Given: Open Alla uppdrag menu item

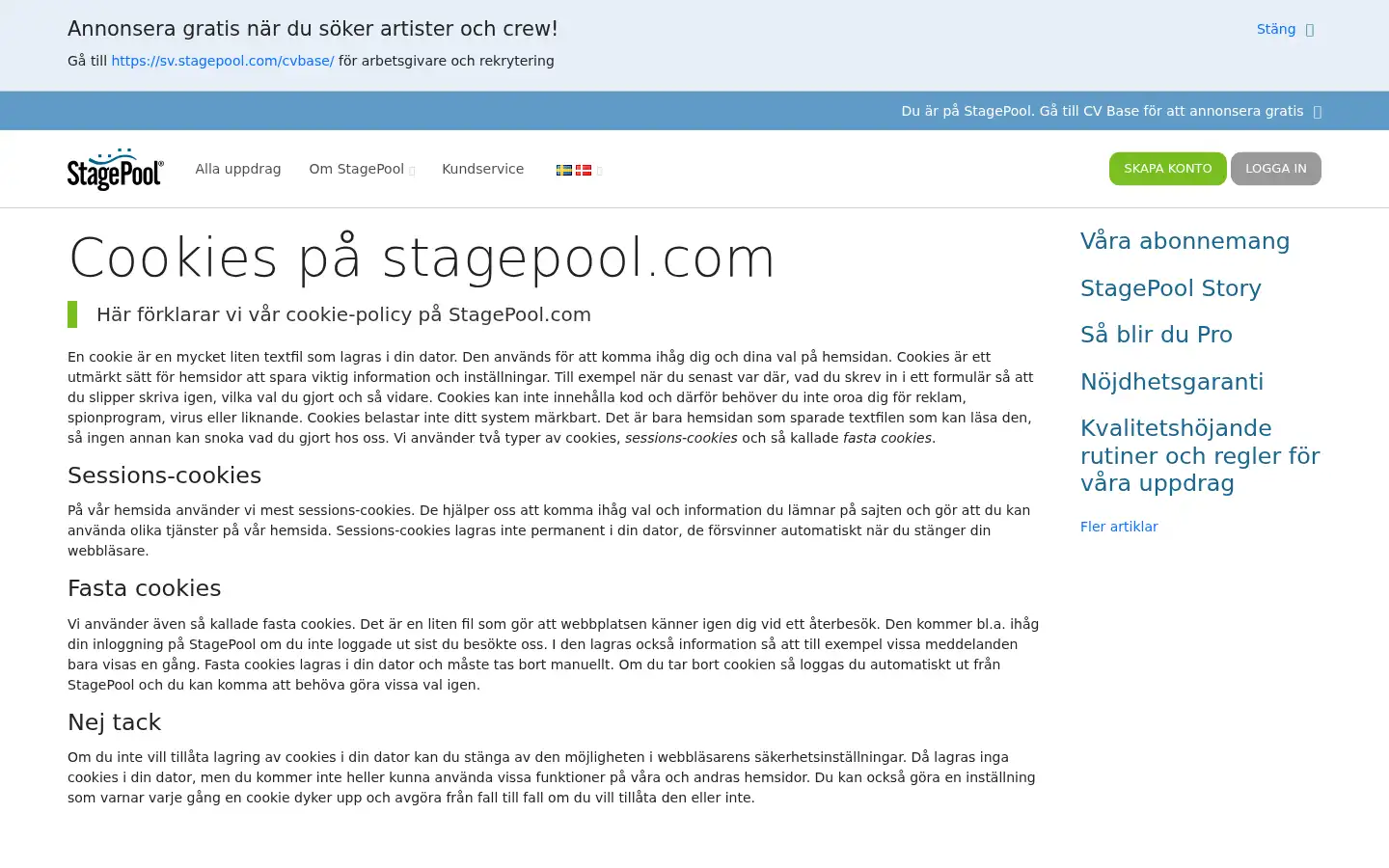Looking at the screenshot, I should click(x=238, y=169).
